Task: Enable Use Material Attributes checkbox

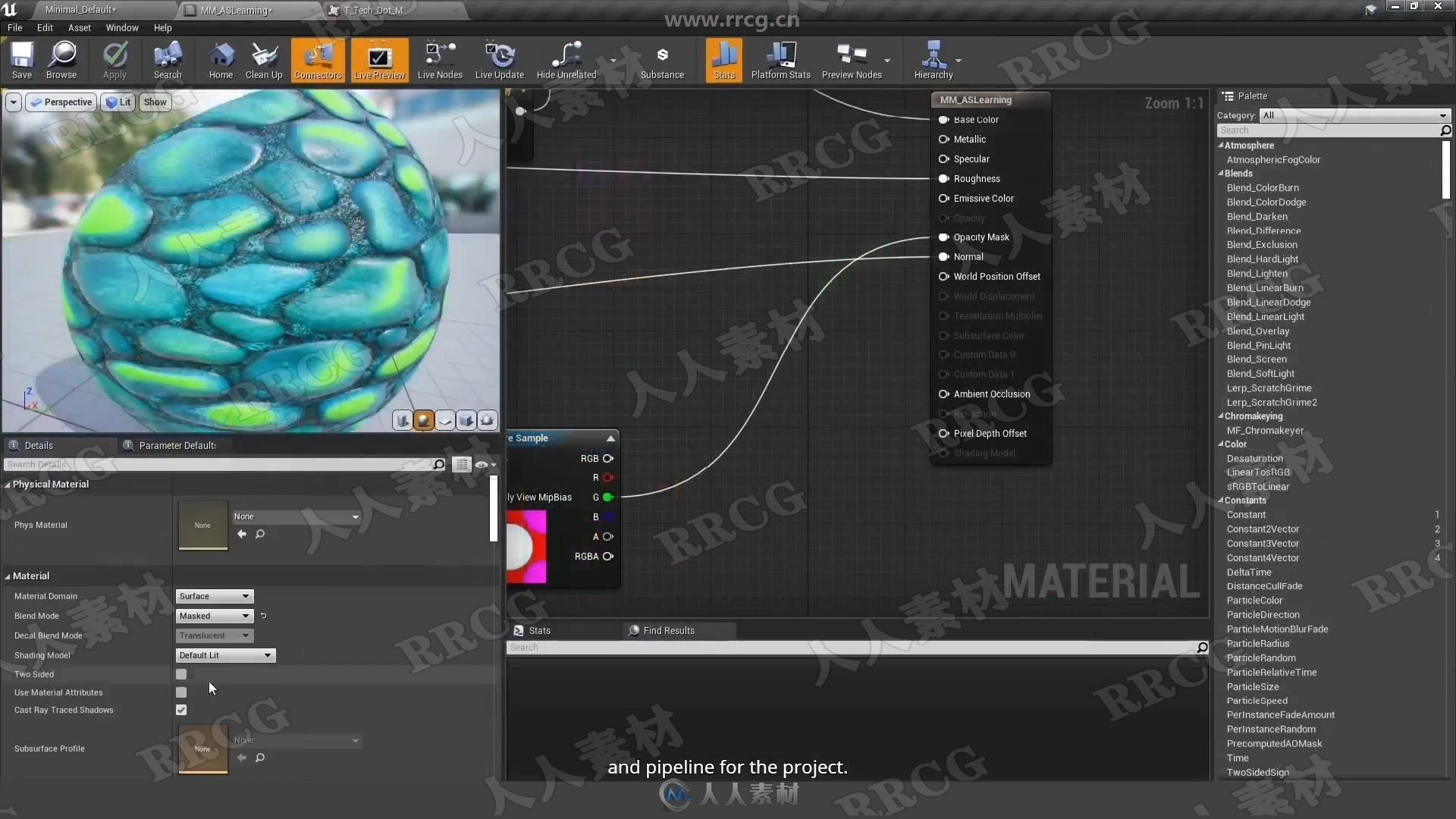Action: pyautogui.click(x=180, y=691)
